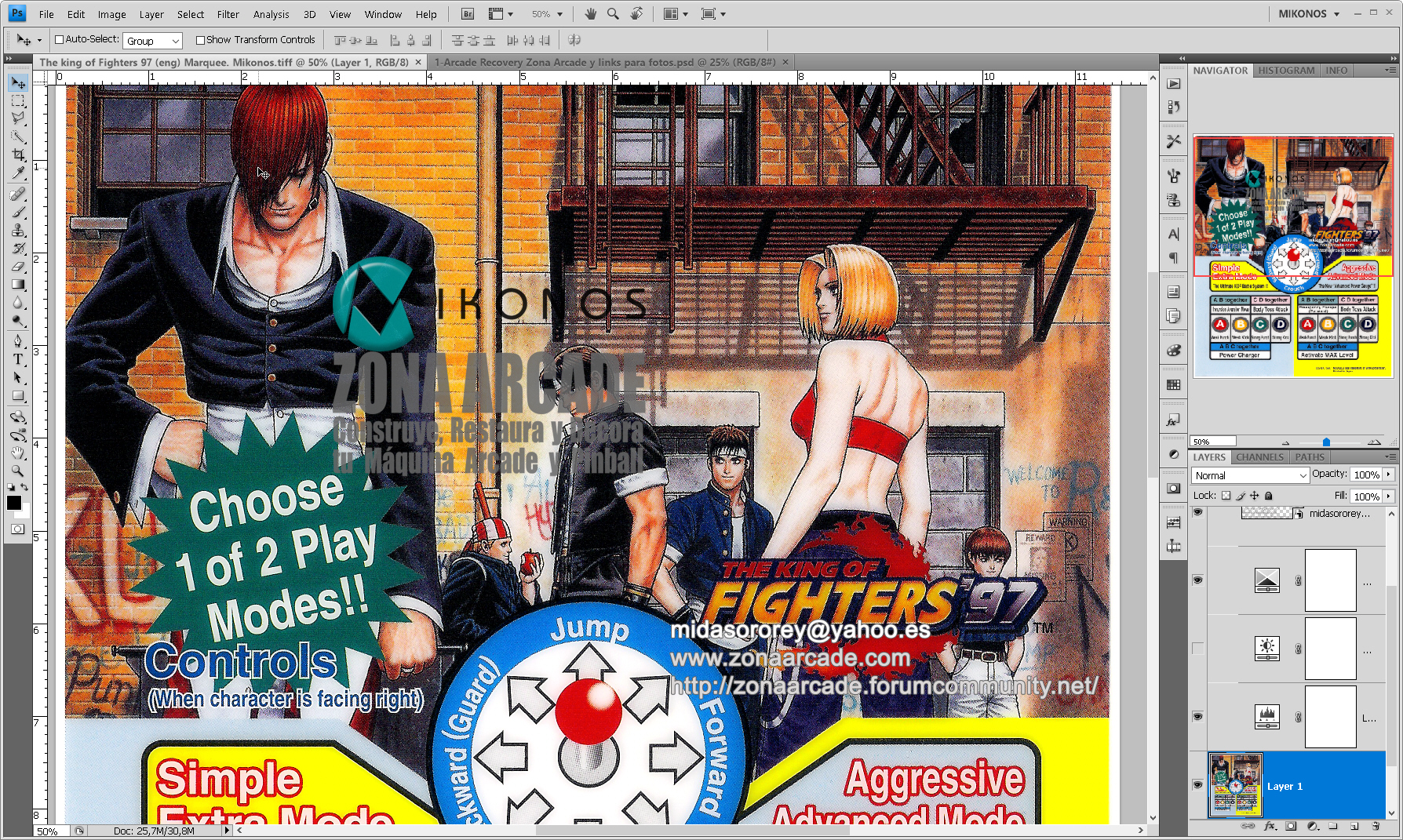Select the Crop tool
Screen dimensions: 1403x840
pyautogui.click(x=18, y=155)
